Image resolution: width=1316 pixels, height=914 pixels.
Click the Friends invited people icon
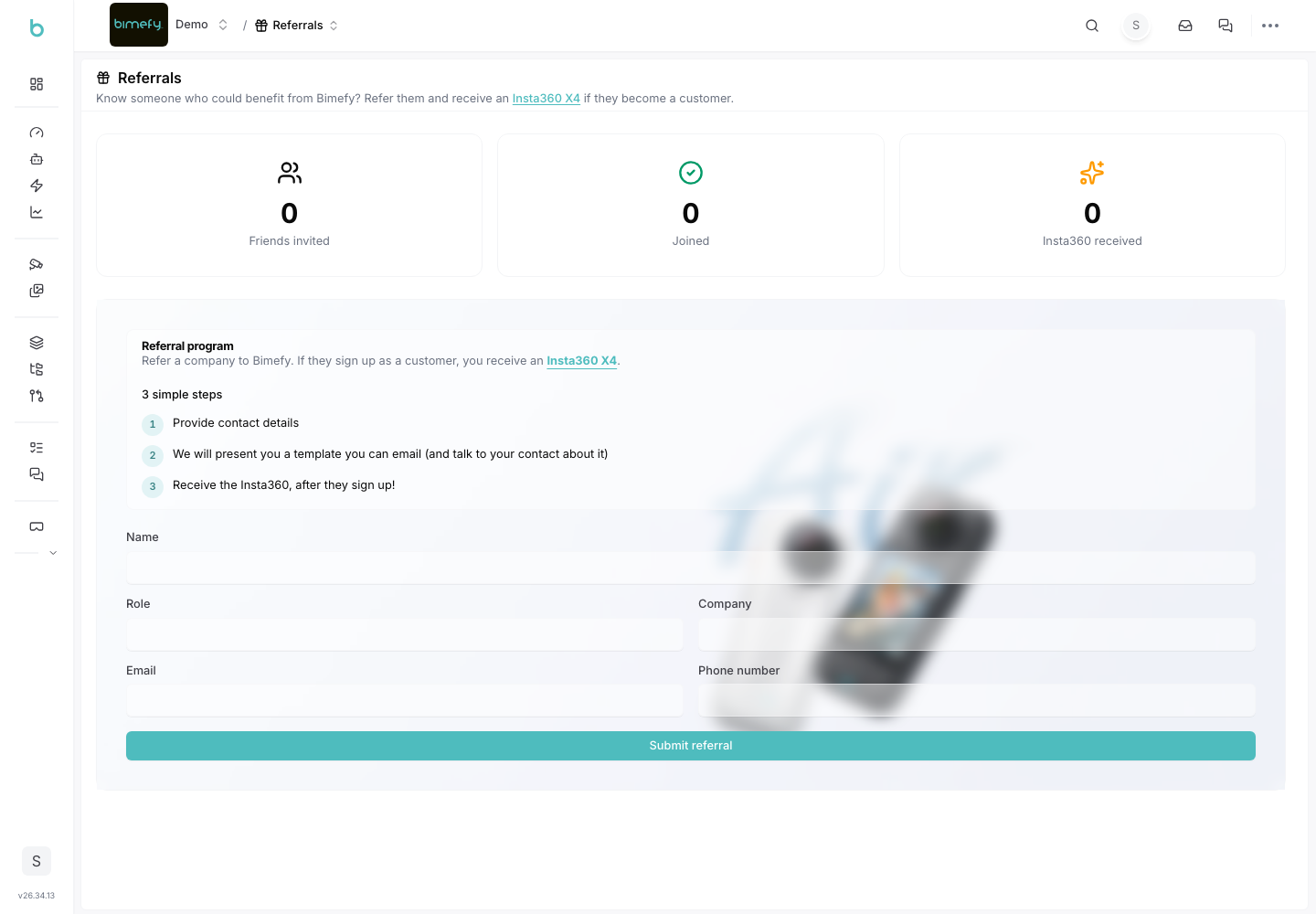pos(290,173)
